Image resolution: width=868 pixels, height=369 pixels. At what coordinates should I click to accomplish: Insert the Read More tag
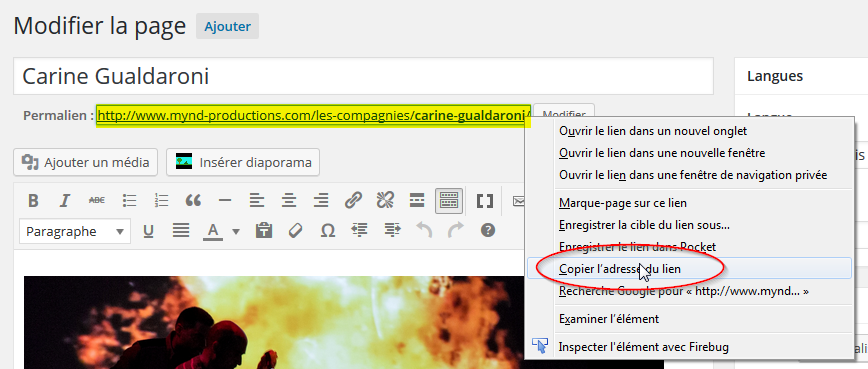(416, 200)
